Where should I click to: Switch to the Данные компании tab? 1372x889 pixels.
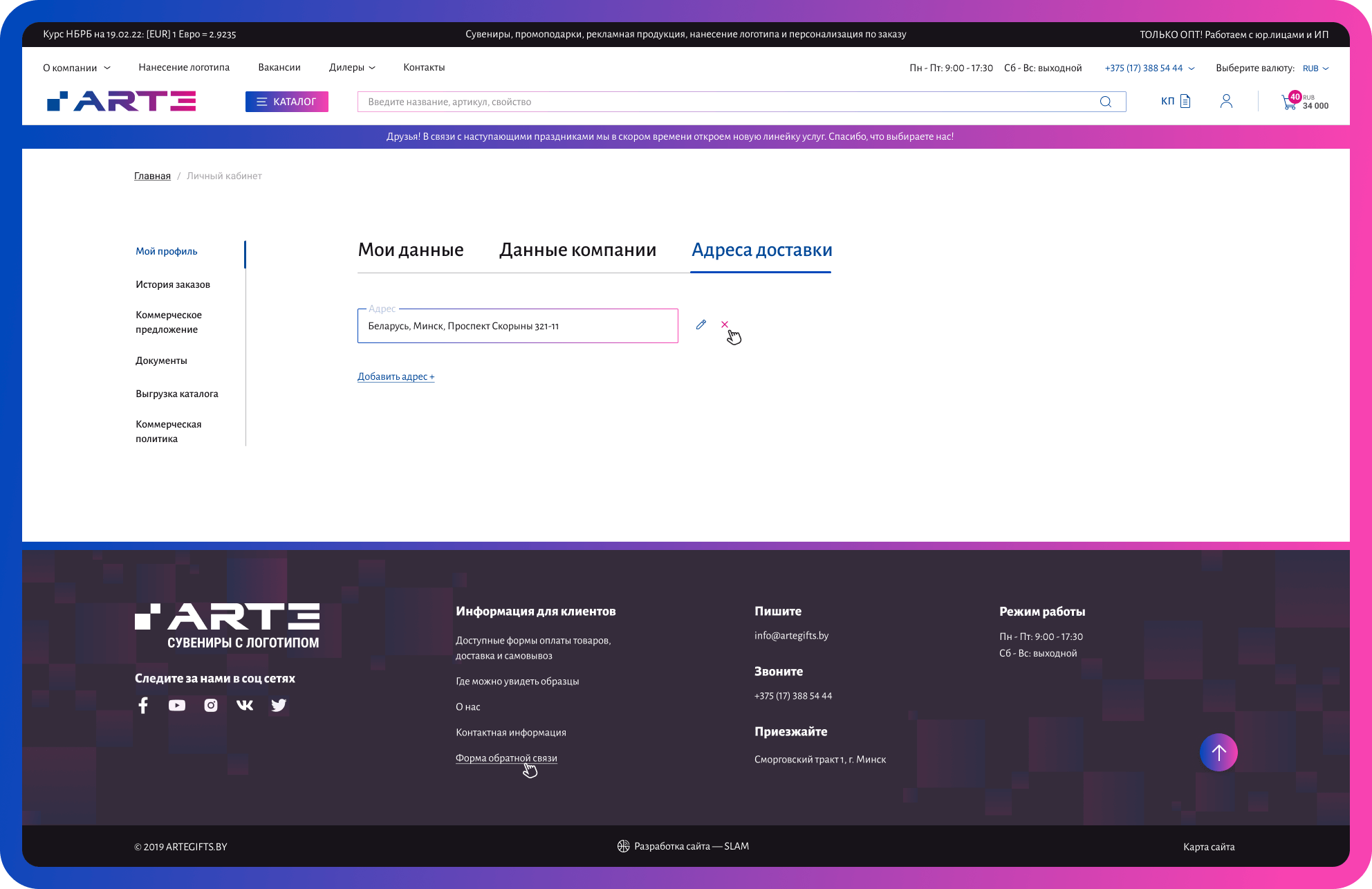click(577, 250)
